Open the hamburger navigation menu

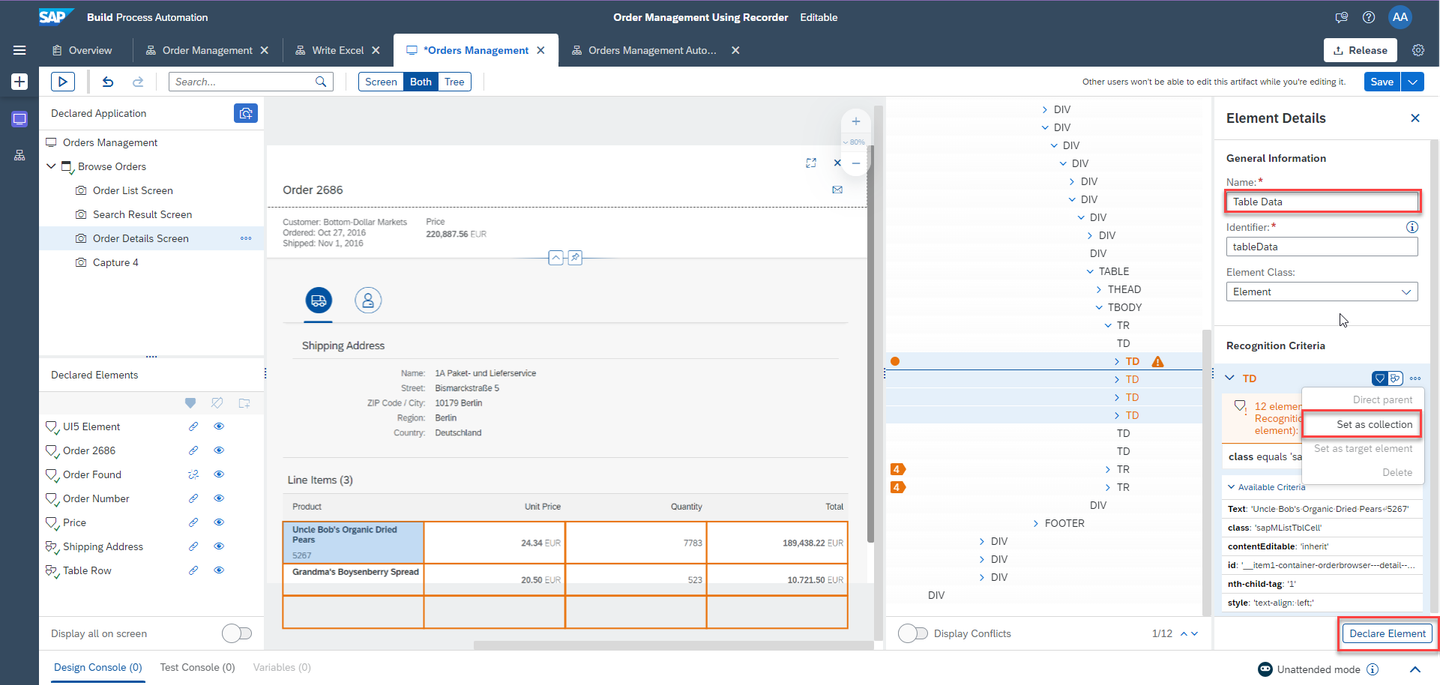click(19, 50)
